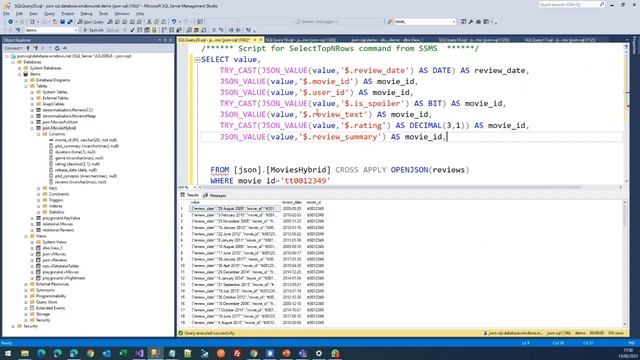
Task: Open the Edit menu
Action: pyautogui.click(x=19, y=13)
